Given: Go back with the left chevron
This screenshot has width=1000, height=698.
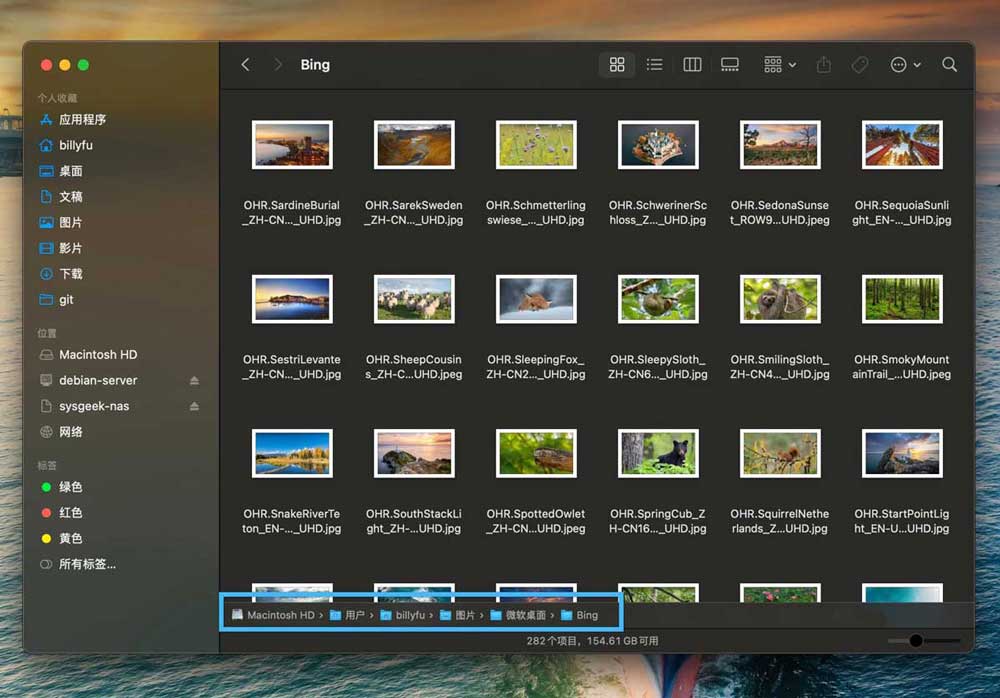Looking at the screenshot, I should click(x=246, y=65).
